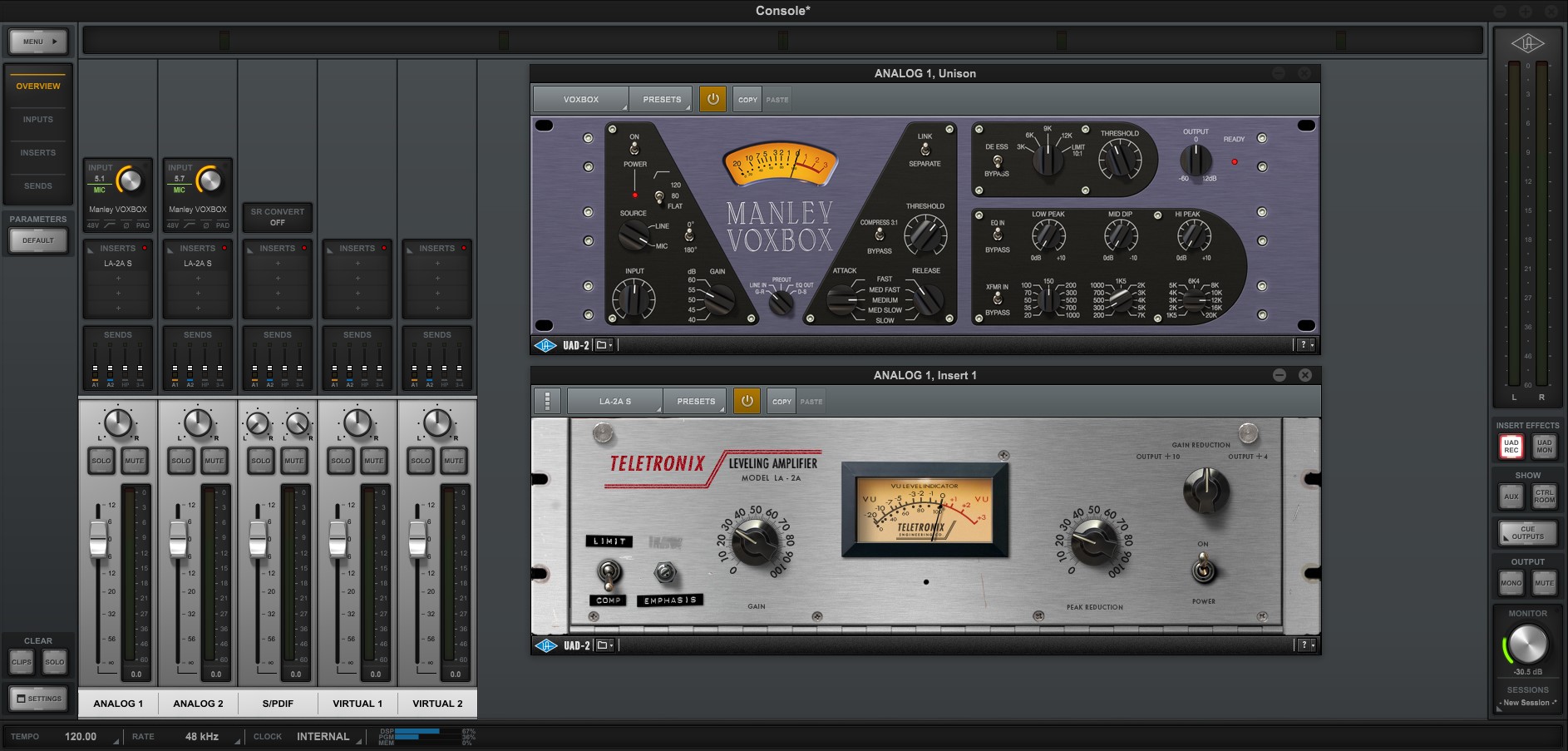Open the Sessions New Session menu

(x=1528, y=703)
